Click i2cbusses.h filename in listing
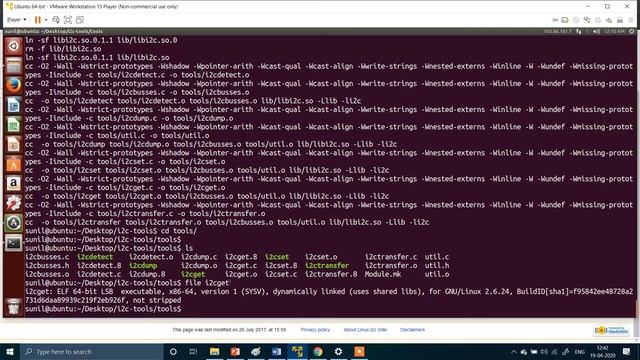 click(x=47, y=265)
